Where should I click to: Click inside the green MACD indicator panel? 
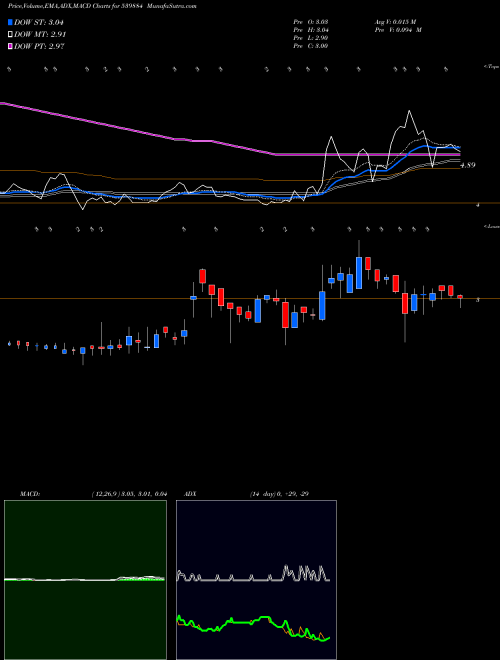pyautogui.click(x=85, y=580)
